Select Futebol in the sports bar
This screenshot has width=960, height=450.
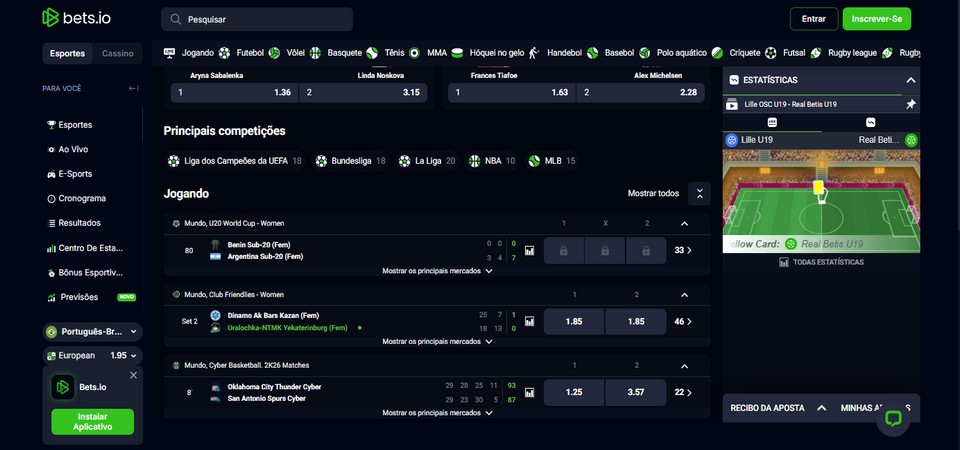coord(242,53)
